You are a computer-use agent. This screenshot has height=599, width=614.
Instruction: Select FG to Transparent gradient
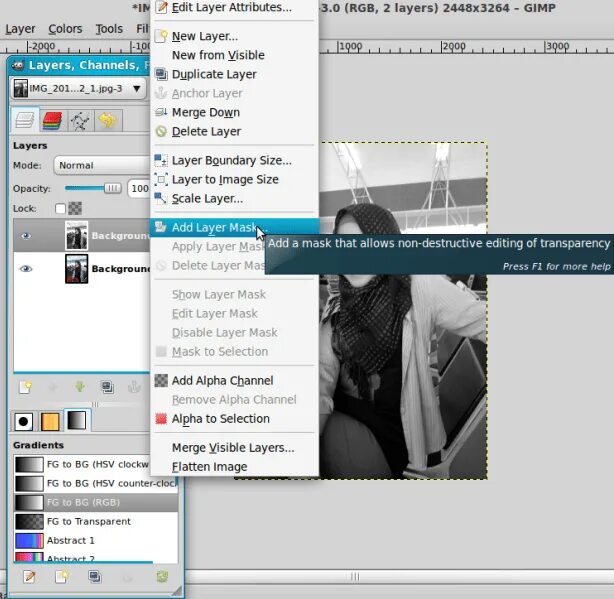click(x=96, y=521)
